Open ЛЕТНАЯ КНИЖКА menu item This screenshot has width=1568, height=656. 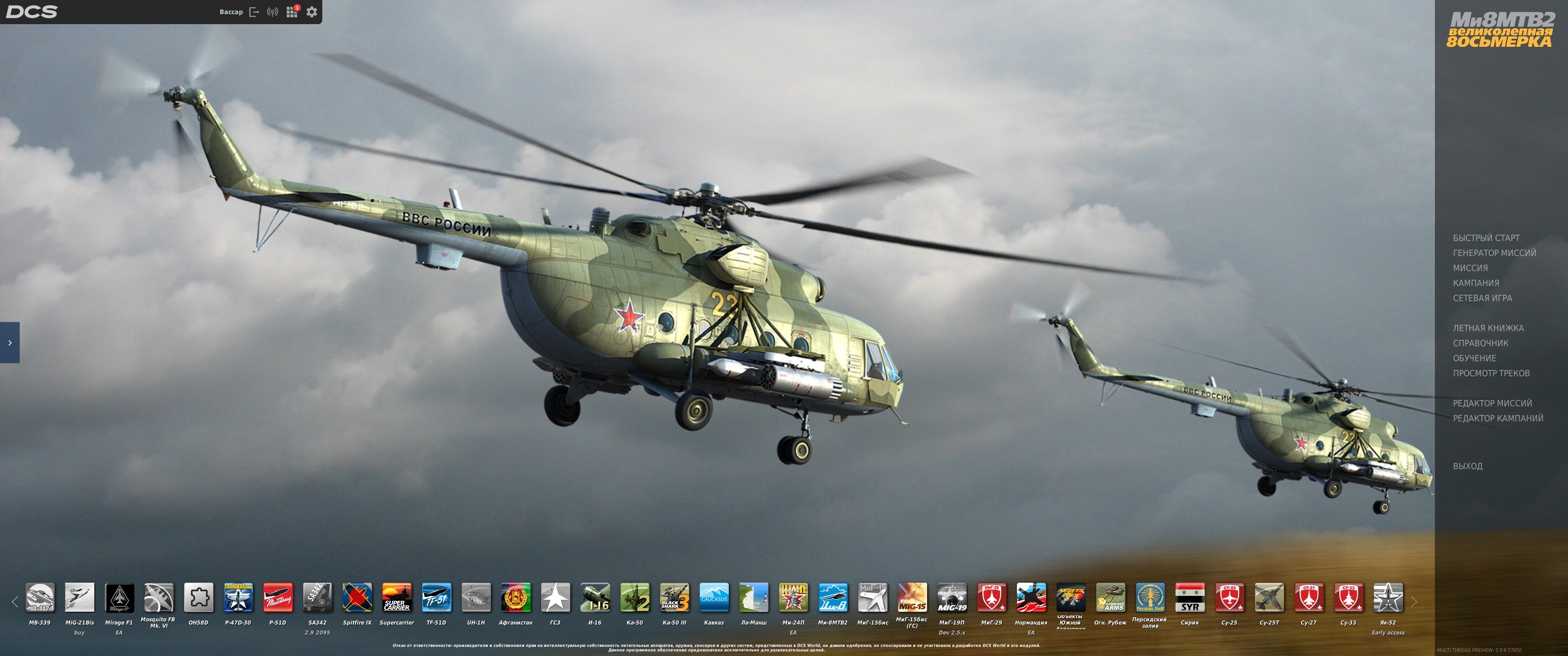pyautogui.click(x=1488, y=328)
